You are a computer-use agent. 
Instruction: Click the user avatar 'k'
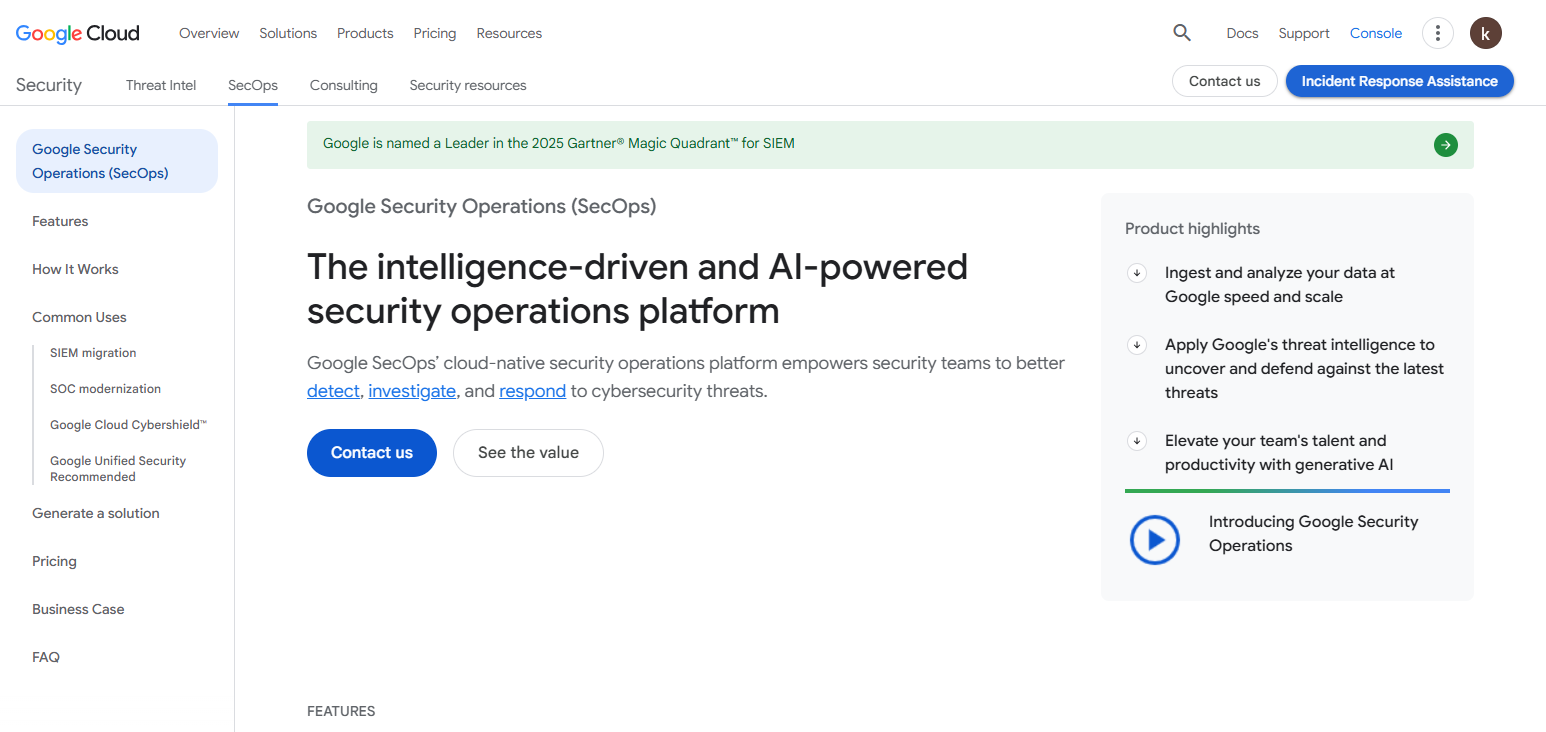tap(1485, 33)
